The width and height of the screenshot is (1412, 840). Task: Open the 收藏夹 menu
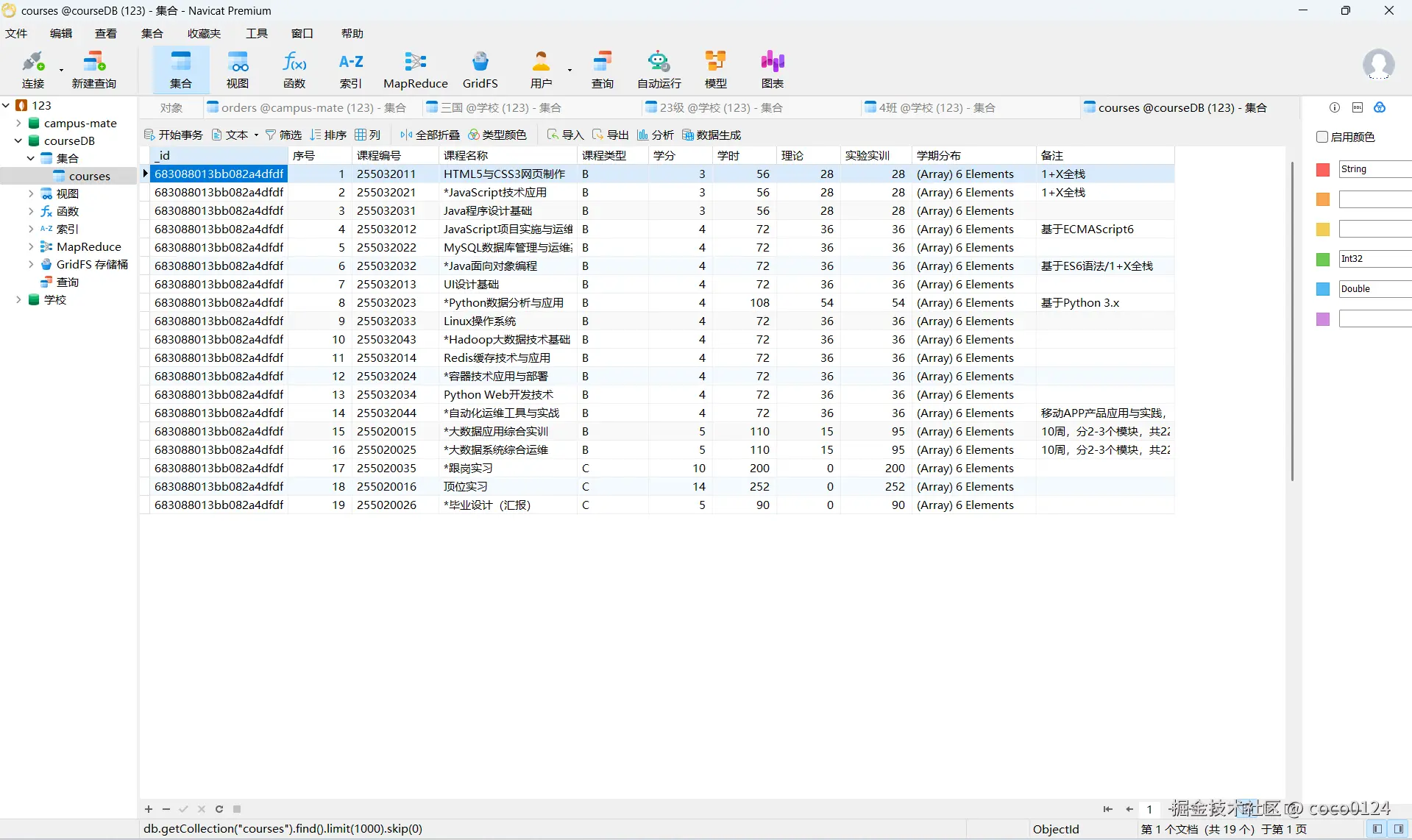click(204, 33)
